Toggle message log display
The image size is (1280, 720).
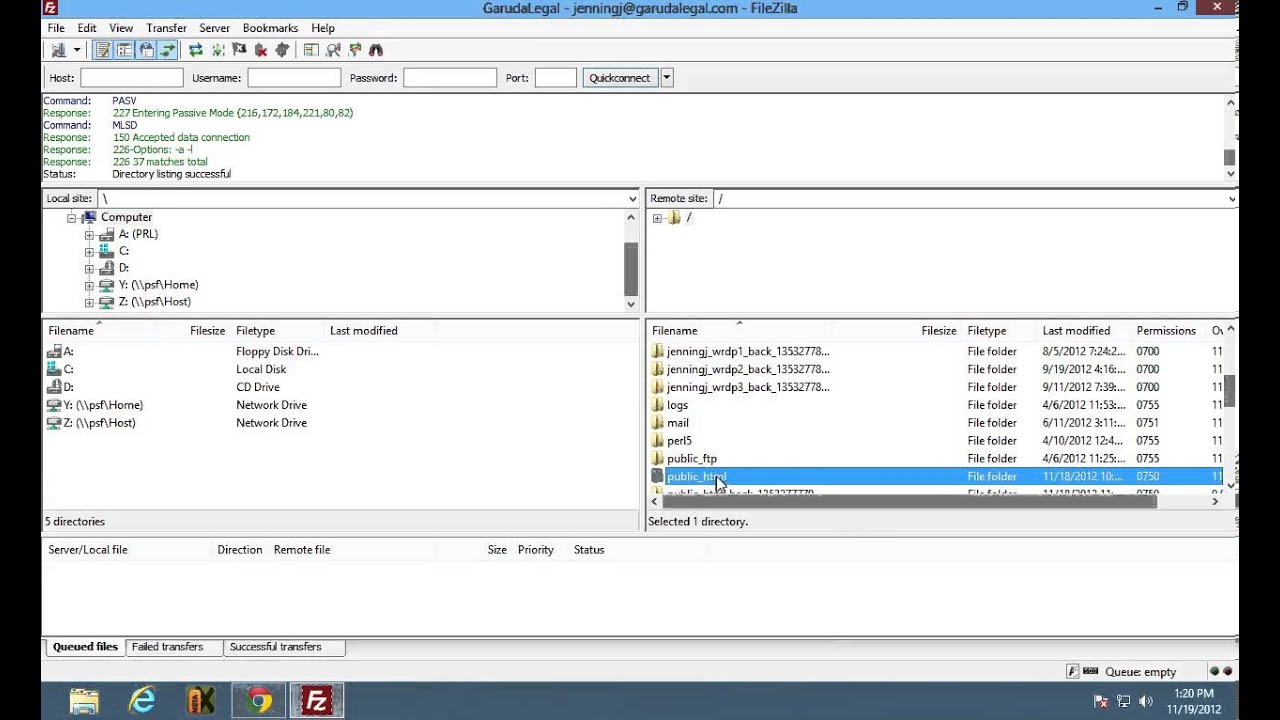[x=103, y=50]
